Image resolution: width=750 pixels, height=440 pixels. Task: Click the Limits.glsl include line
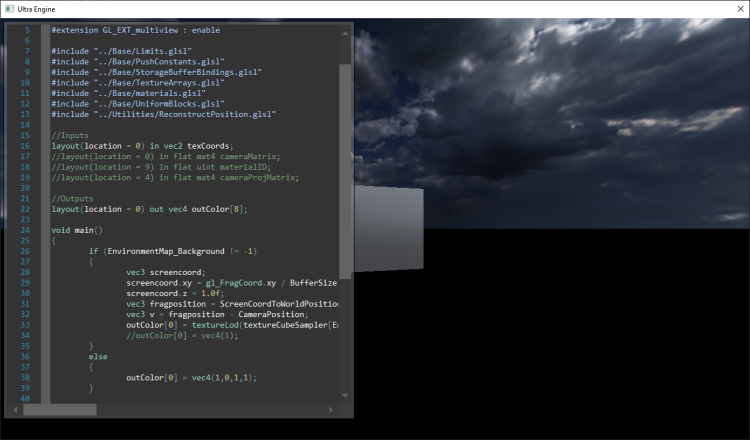[x=121, y=50]
